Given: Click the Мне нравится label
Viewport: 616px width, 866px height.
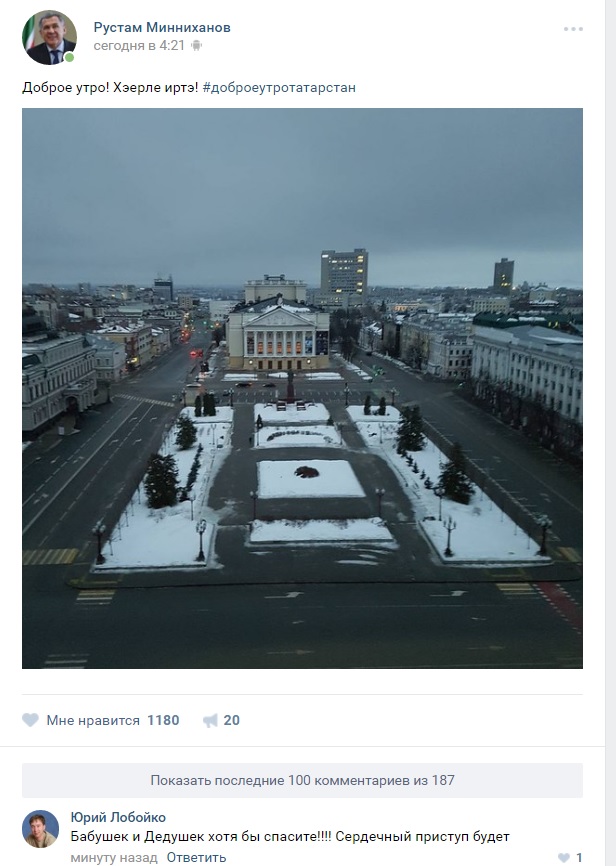Looking at the screenshot, I should (93, 720).
